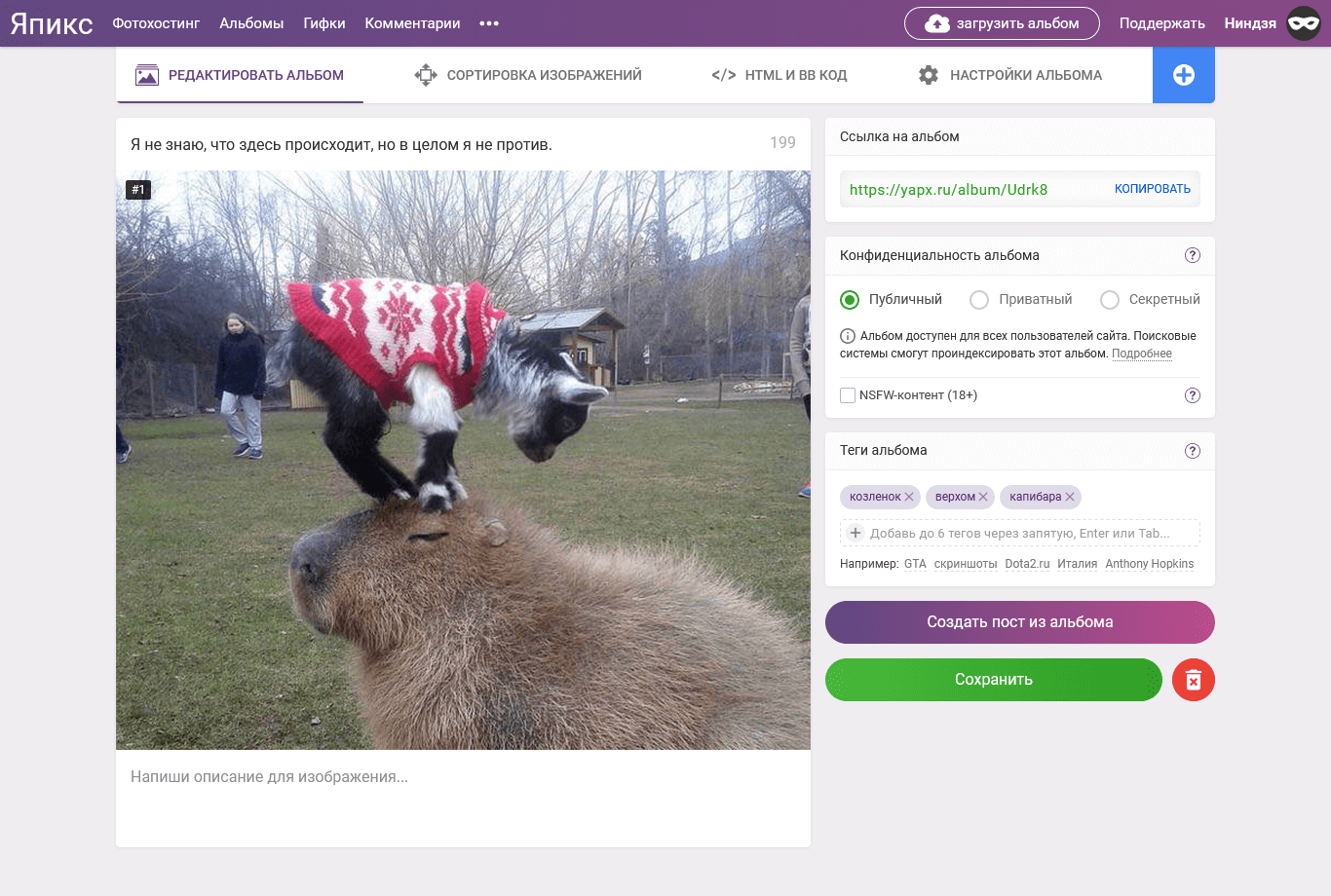Click the blue plus add-images button

pos(1183,75)
